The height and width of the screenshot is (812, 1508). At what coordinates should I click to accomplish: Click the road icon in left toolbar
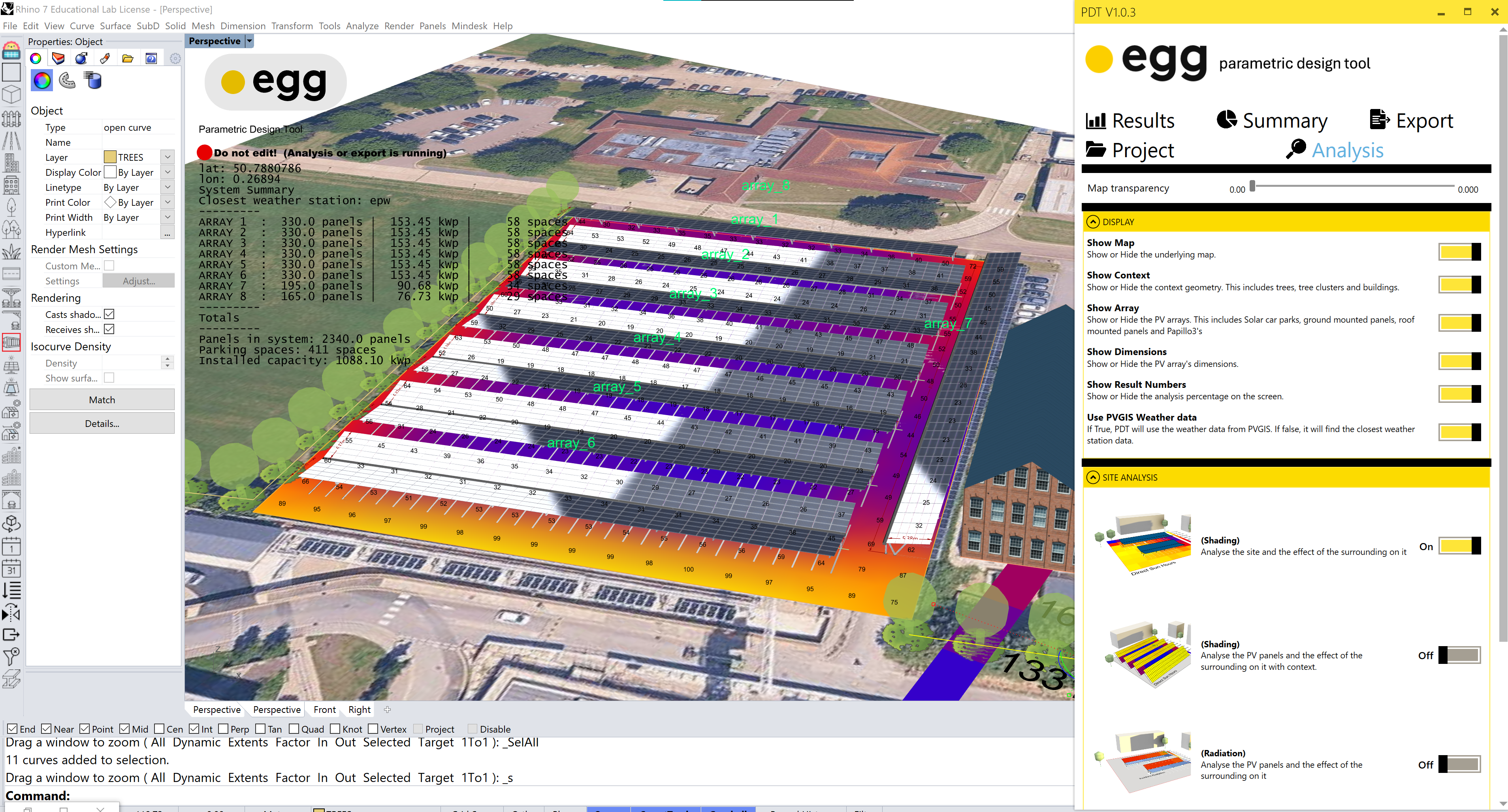tap(11, 141)
